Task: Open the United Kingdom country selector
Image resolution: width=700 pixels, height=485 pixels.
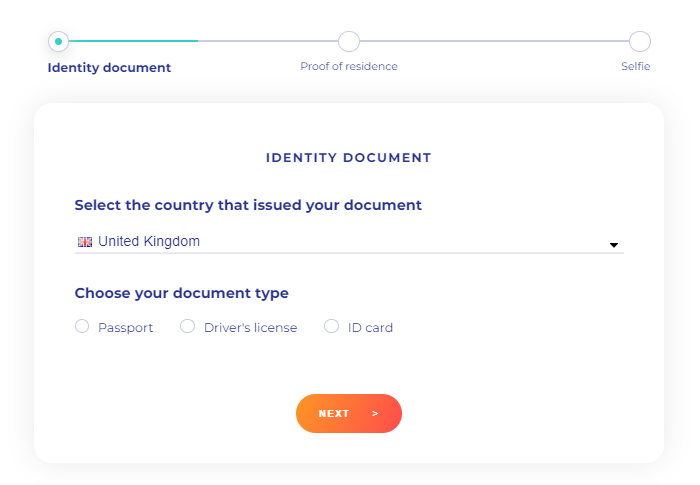Action: tap(349, 242)
